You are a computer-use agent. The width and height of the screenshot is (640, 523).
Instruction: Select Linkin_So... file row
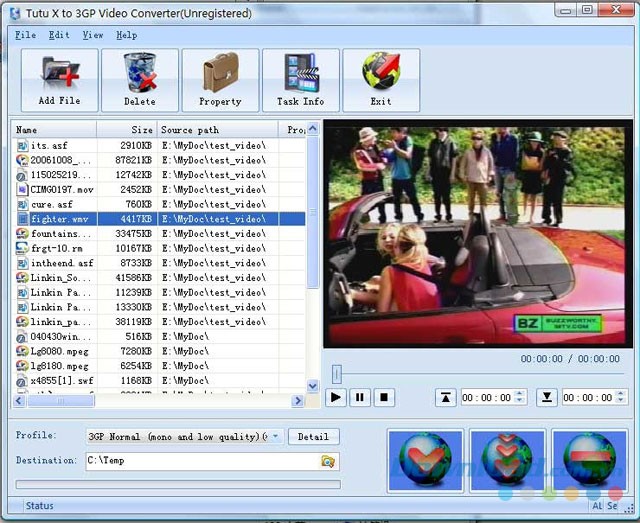coord(160,278)
